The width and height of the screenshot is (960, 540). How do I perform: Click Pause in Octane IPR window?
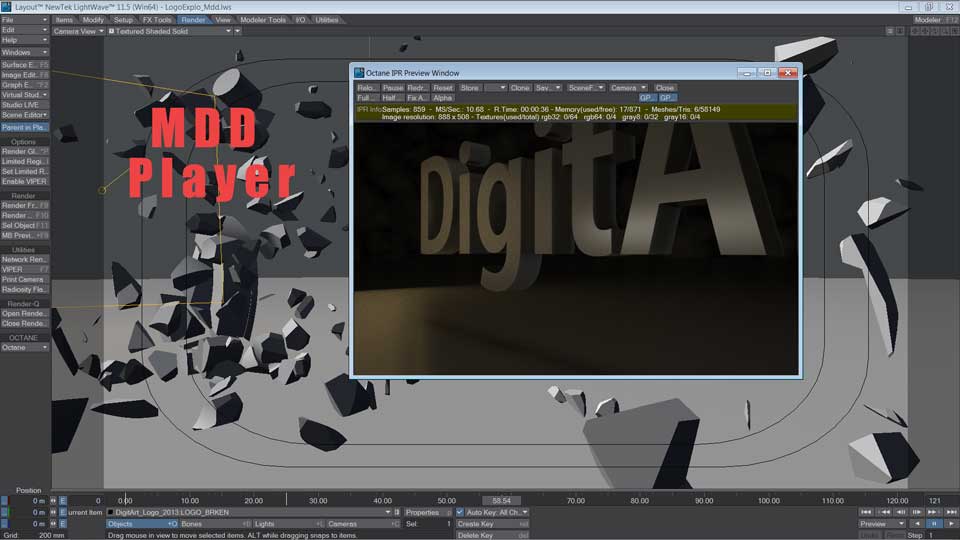[392, 88]
